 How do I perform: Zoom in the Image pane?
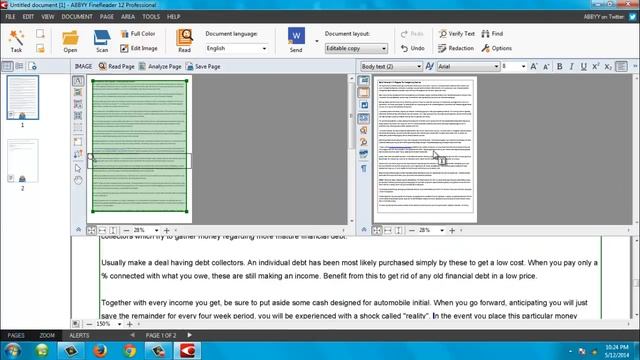click(167, 231)
